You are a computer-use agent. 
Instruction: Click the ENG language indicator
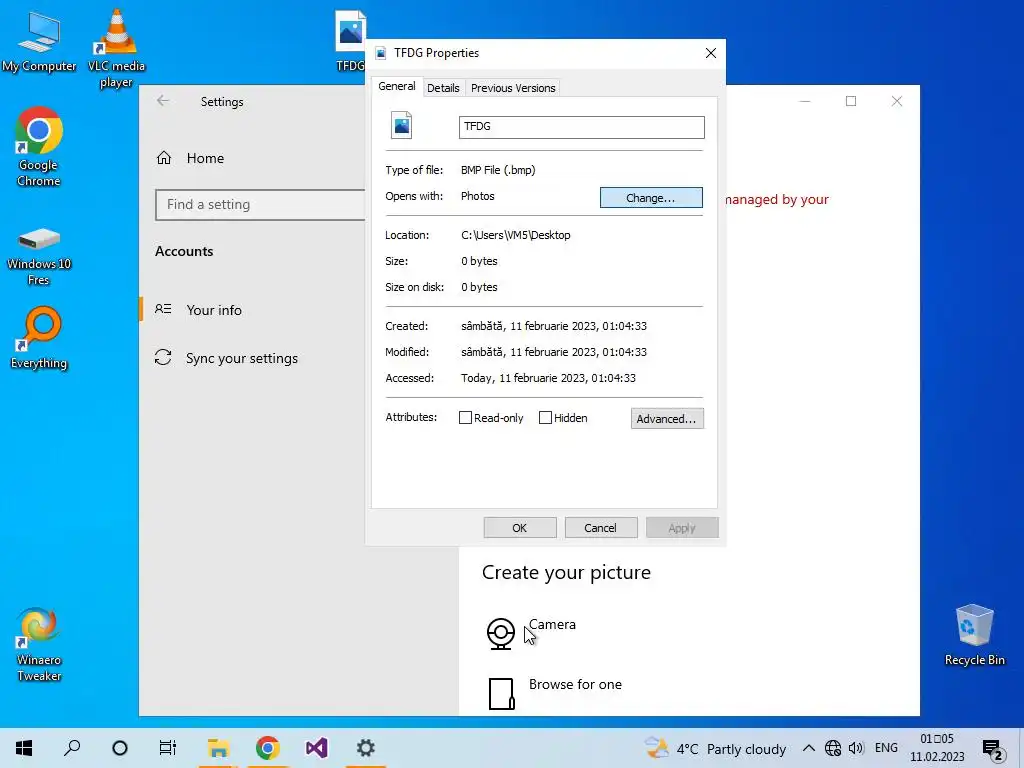[886, 748]
